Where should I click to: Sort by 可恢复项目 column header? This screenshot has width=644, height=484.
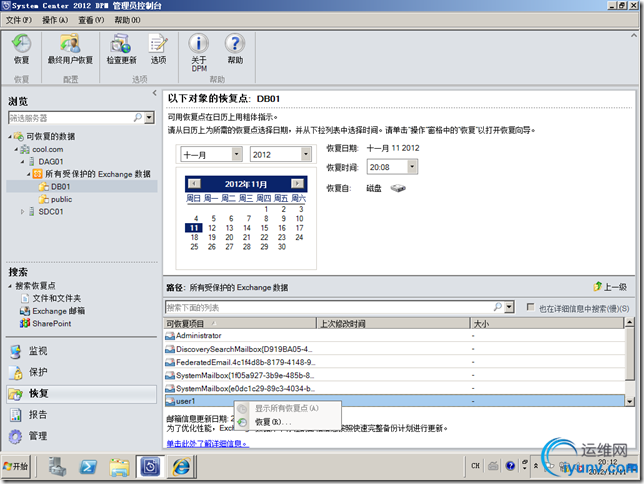[x=240, y=324]
